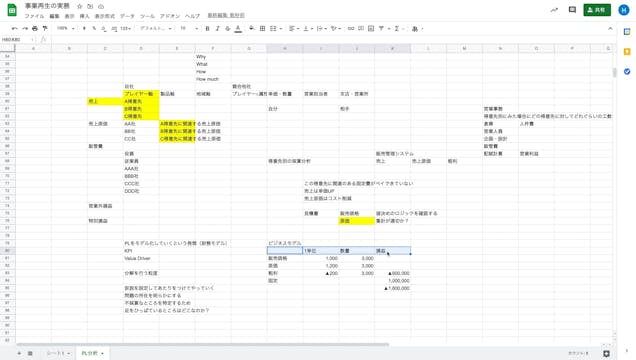Format cells as percent
This screenshot has height=360, width=636.
tap(94, 28)
